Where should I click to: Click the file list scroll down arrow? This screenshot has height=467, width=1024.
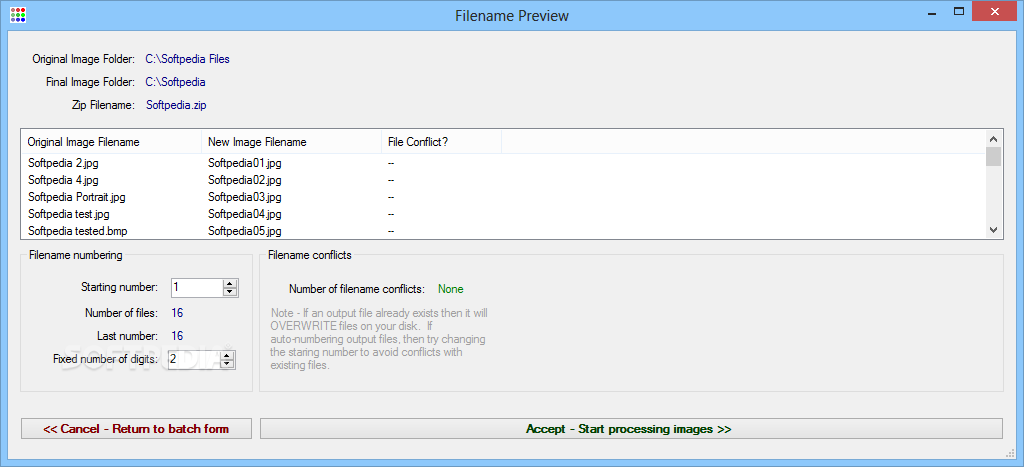click(993, 230)
